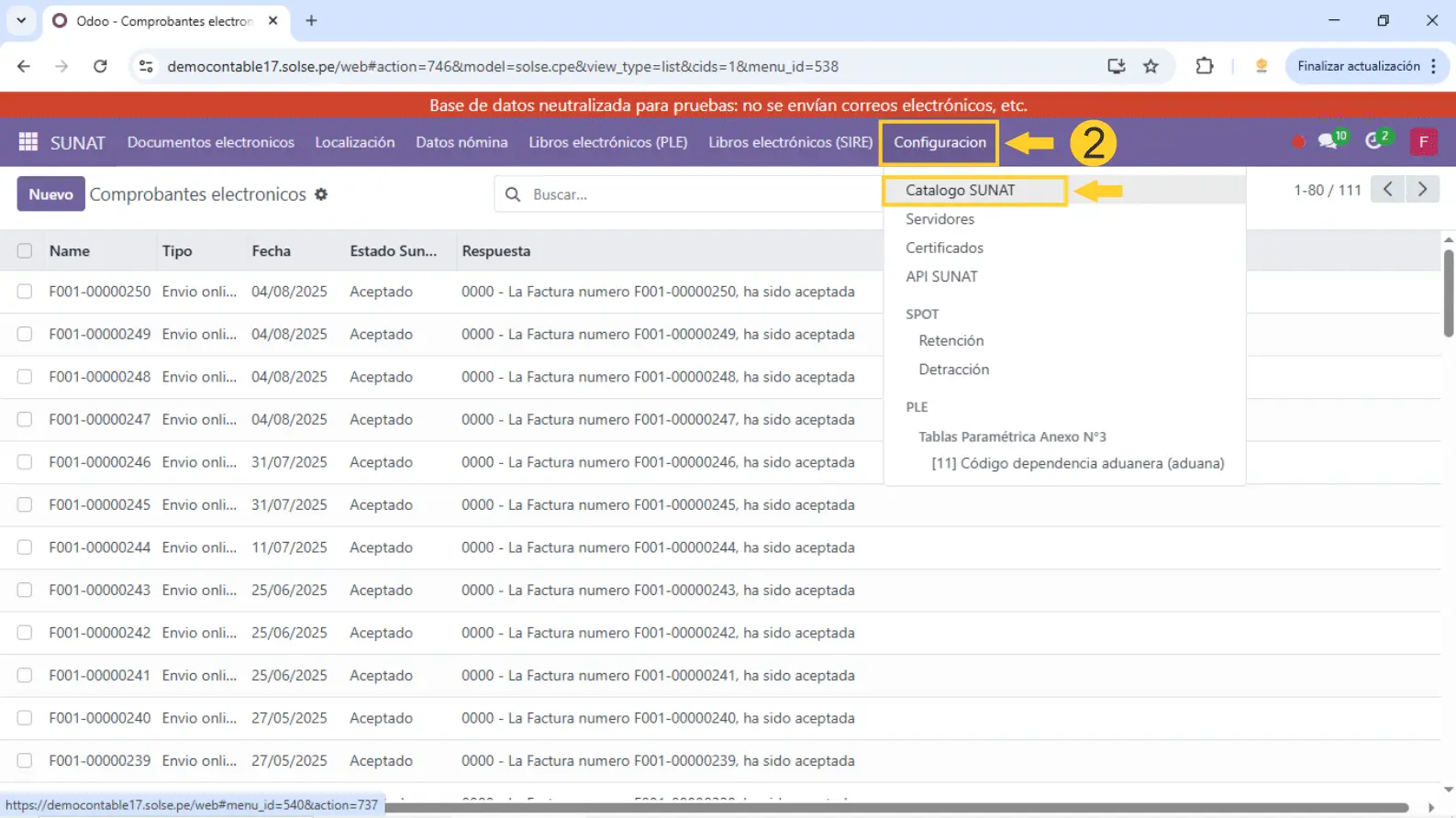Go to the next page of records
The width and height of the screenshot is (1456, 818).
[x=1422, y=190]
